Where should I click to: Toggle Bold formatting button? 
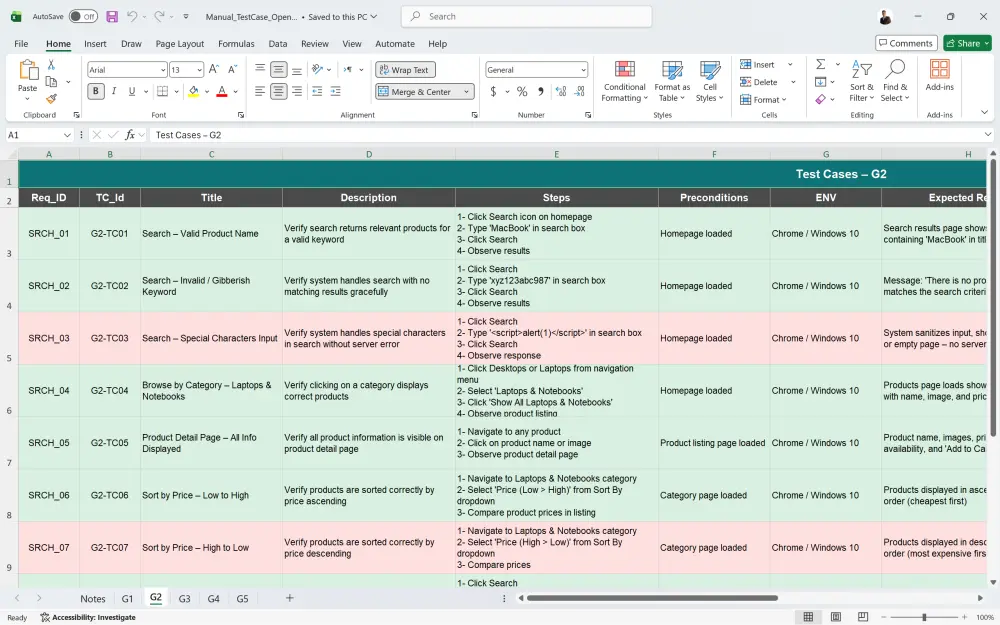pyautogui.click(x=96, y=92)
